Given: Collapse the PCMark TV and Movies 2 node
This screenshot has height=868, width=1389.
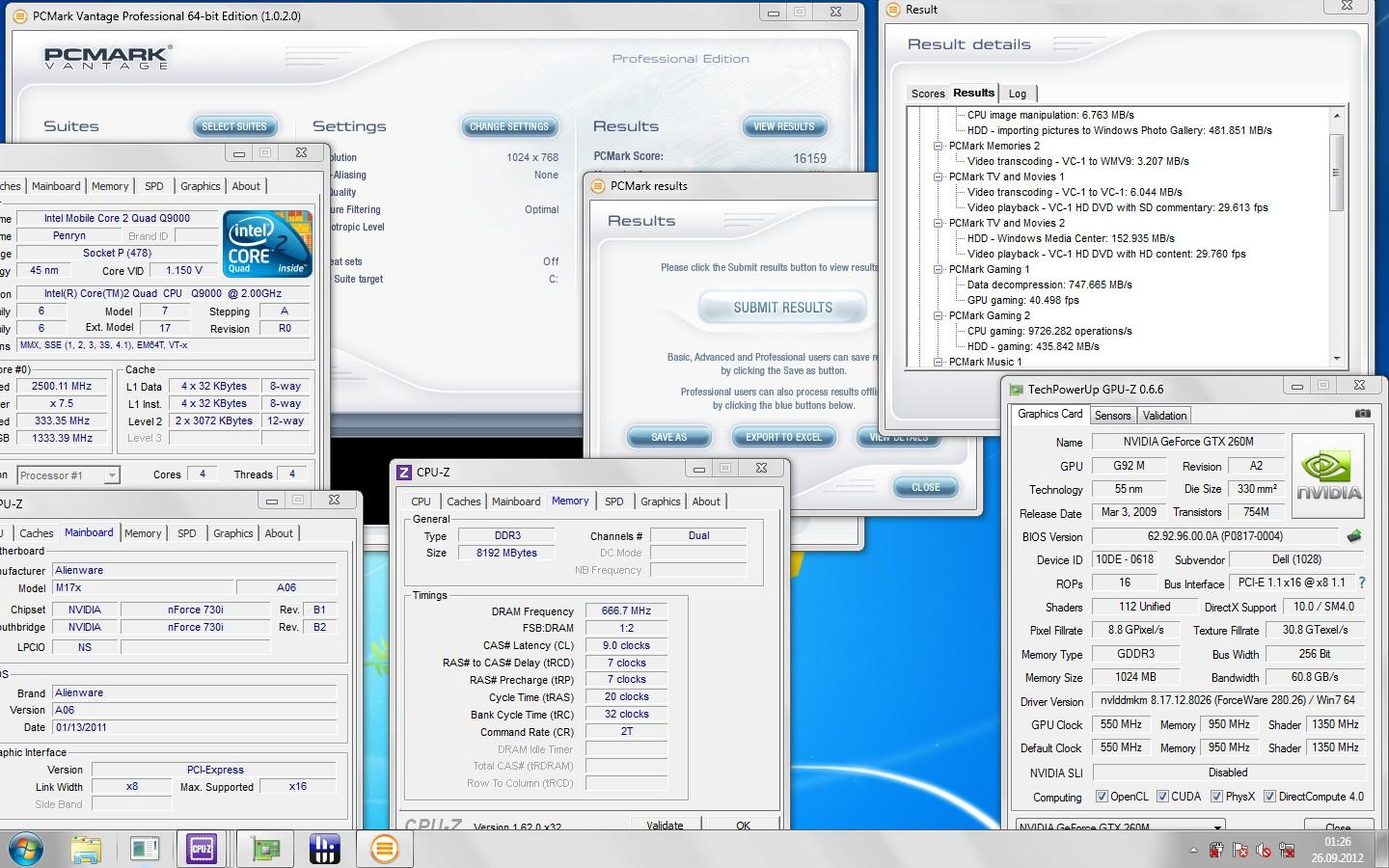Looking at the screenshot, I should pyautogui.click(x=938, y=223).
